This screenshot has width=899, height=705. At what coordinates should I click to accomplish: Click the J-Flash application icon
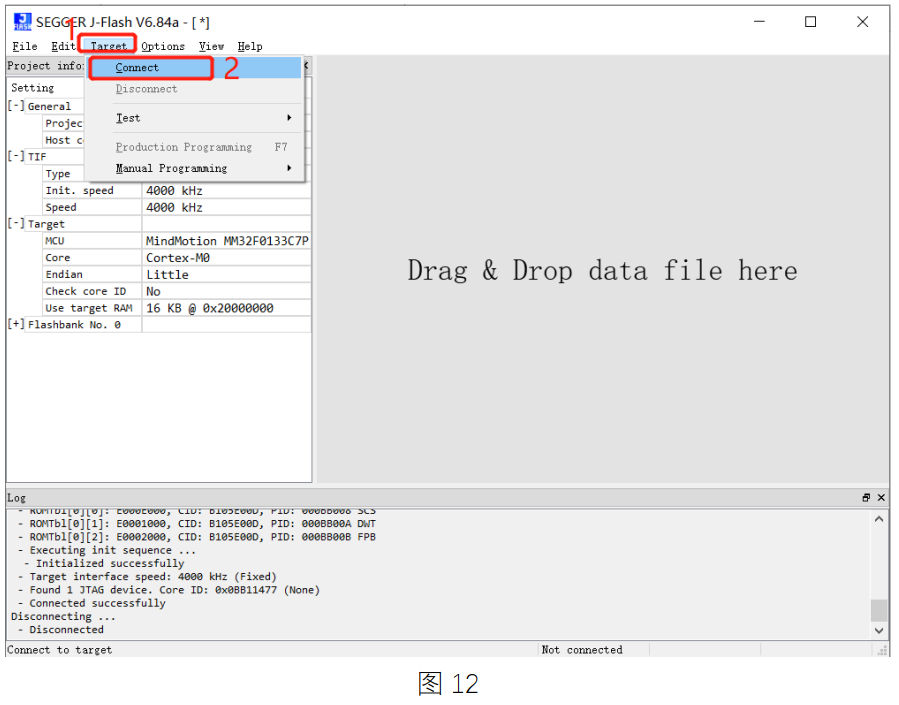[x=22, y=22]
